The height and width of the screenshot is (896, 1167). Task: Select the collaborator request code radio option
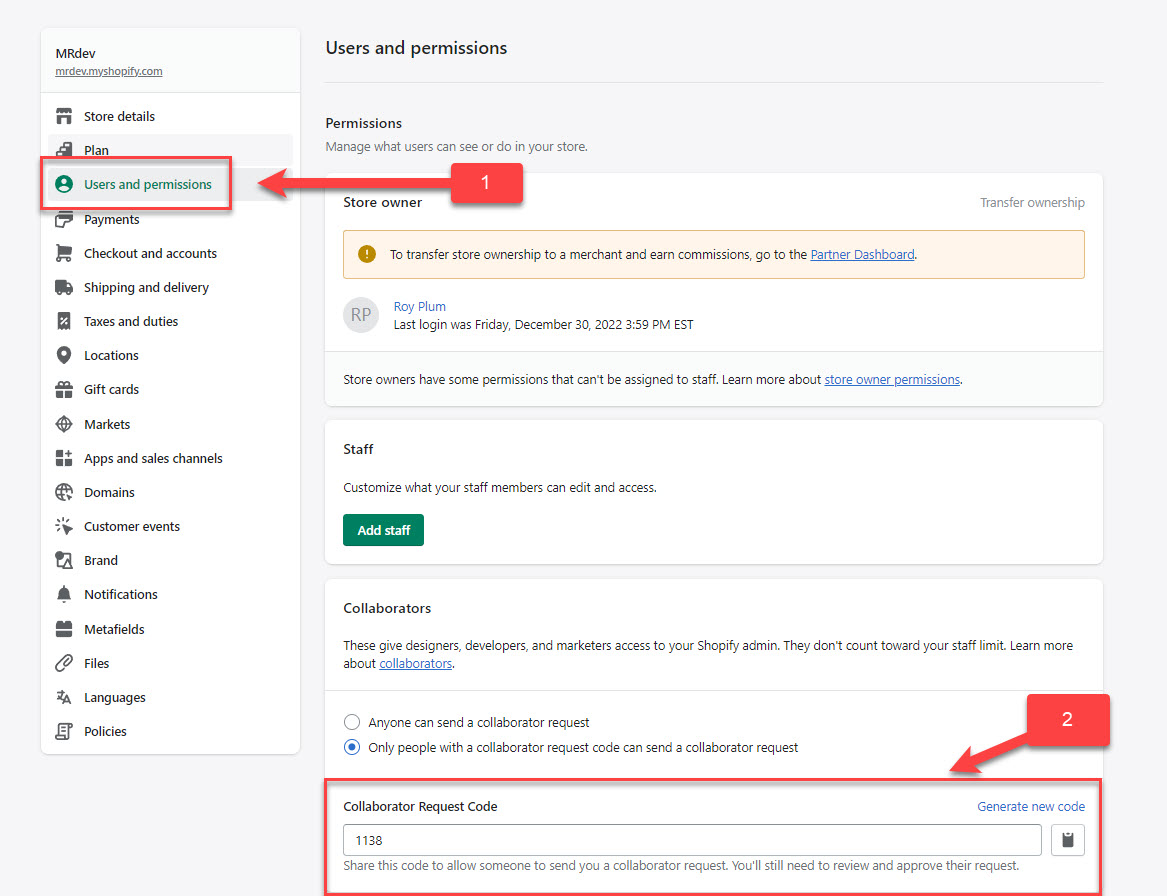point(350,746)
